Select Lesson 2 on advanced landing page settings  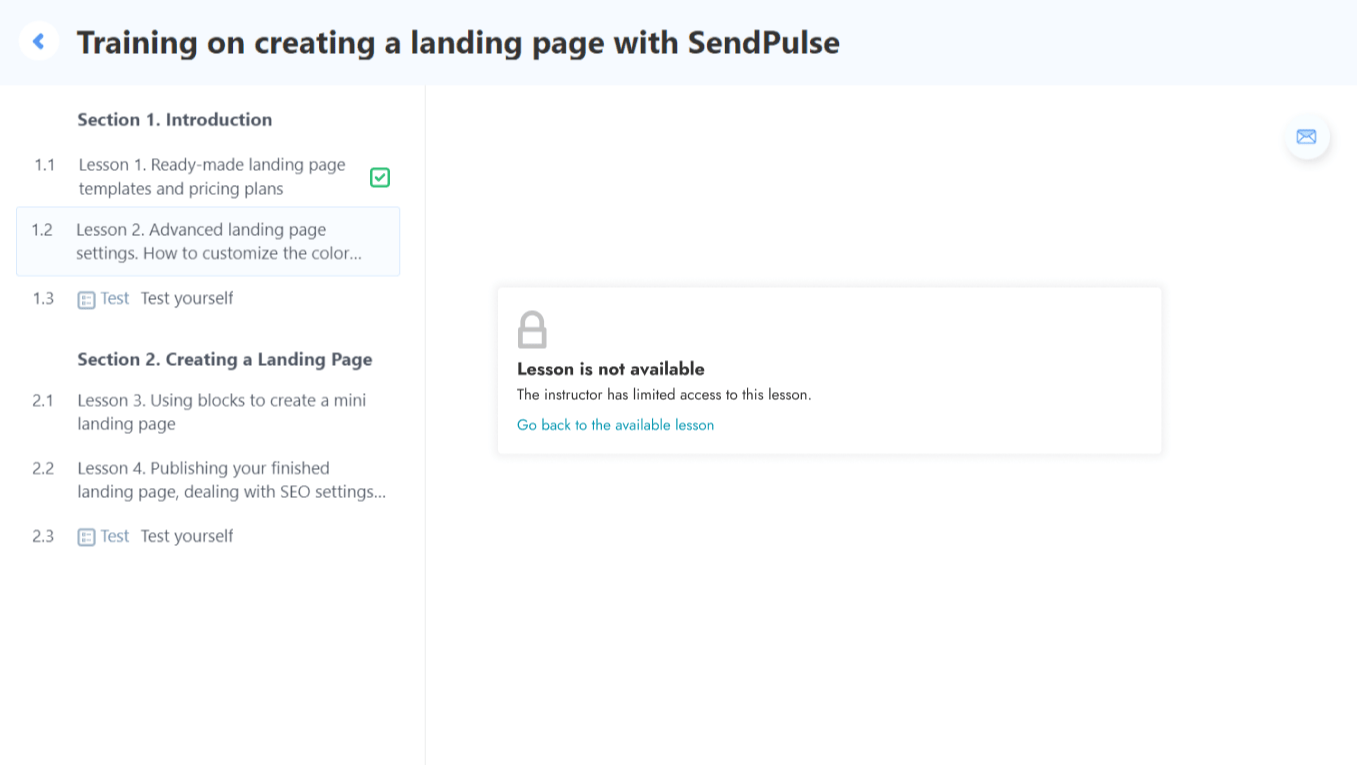pos(218,241)
